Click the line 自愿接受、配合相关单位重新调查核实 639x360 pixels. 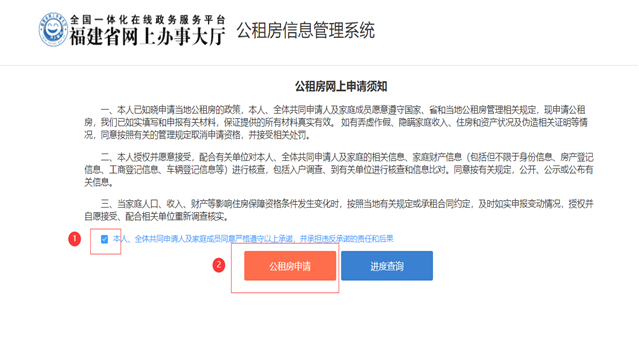click(x=156, y=216)
